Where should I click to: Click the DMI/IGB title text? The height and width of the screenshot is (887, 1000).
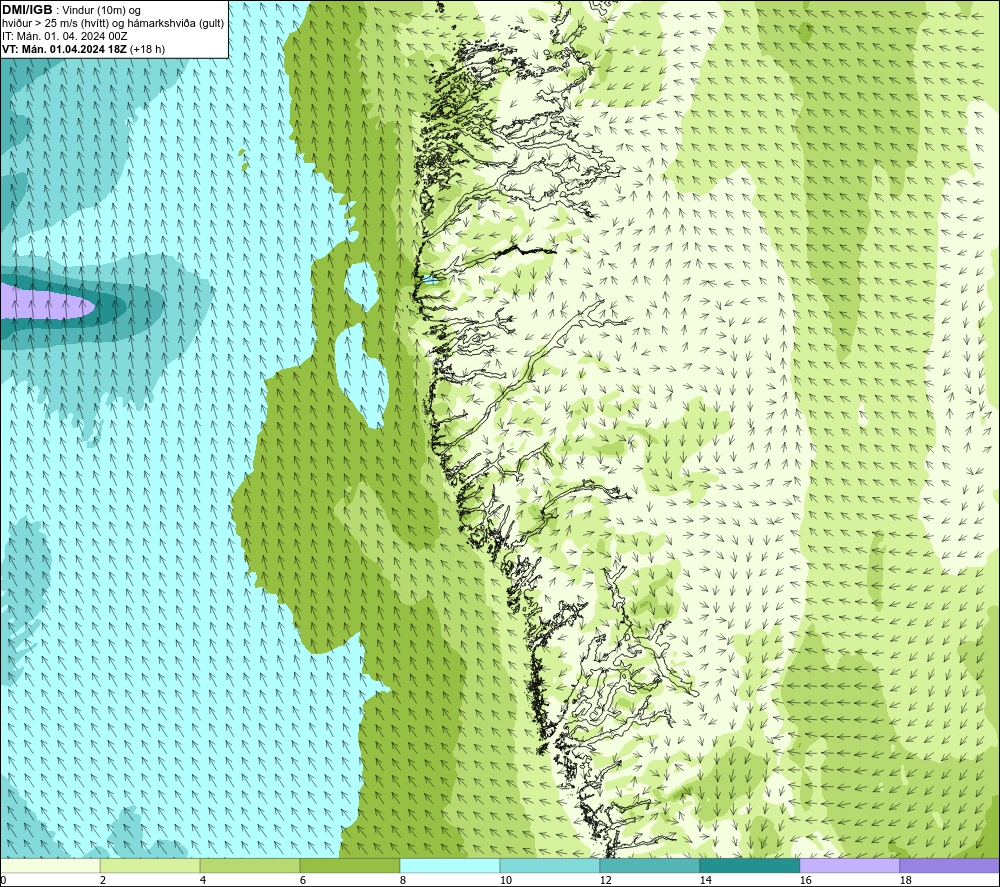[x=27, y=10]
